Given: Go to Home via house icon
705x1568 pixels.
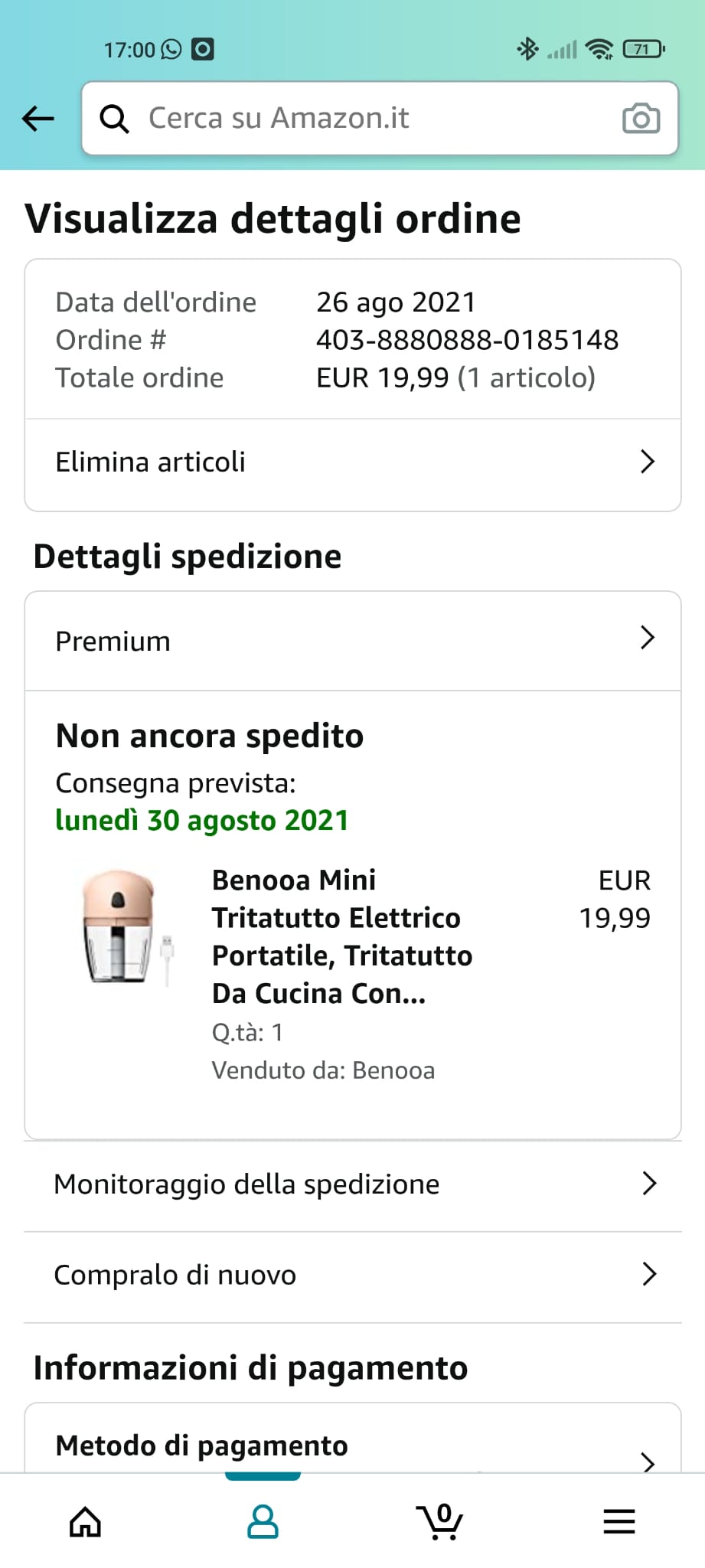Looking at the screenshot, I should (x=85, y=1521).
